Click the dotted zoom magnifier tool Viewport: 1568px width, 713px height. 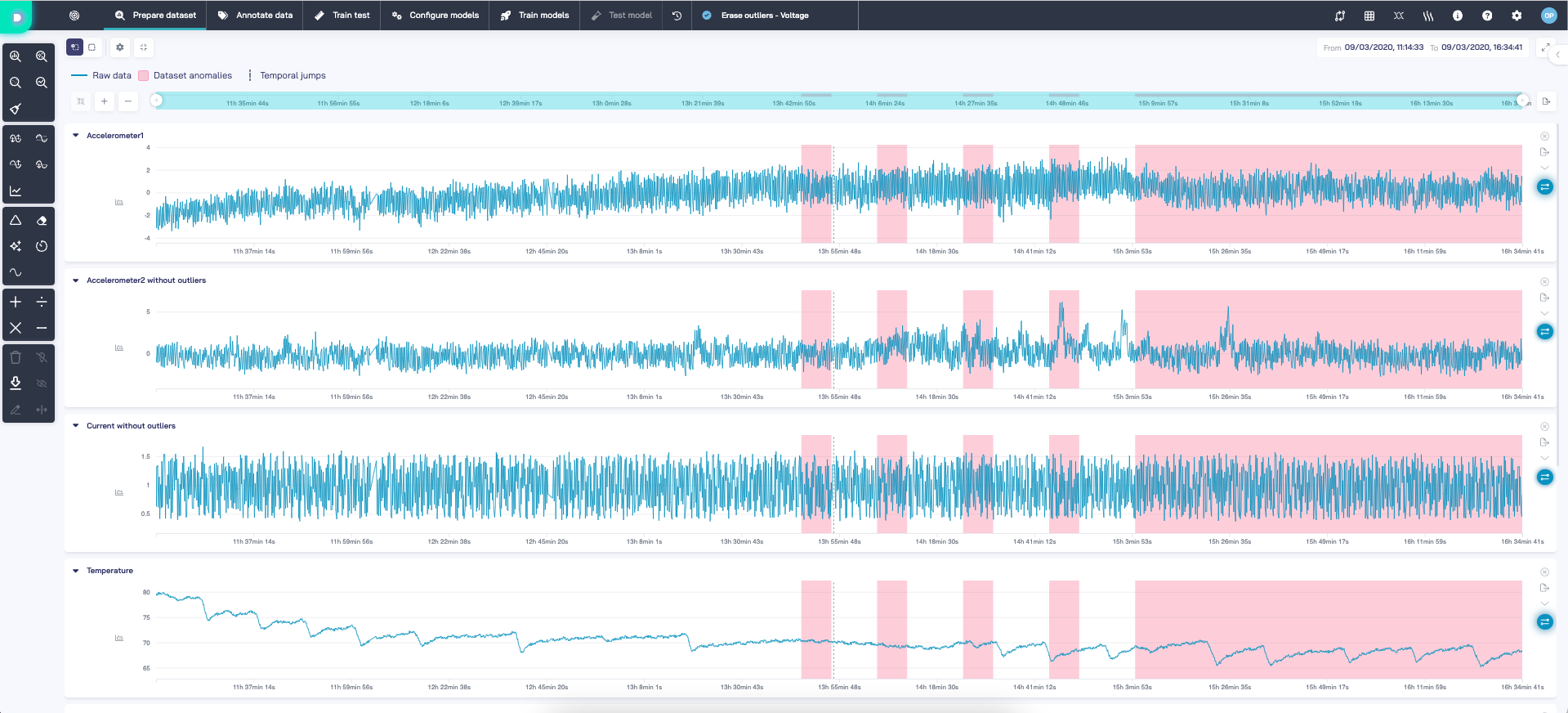(x=42, y=56)
